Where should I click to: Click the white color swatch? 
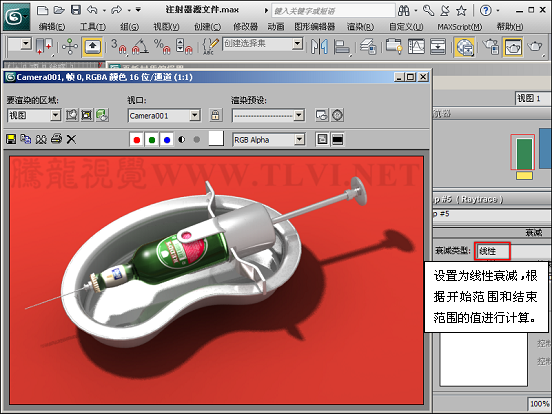pos(216,138)
